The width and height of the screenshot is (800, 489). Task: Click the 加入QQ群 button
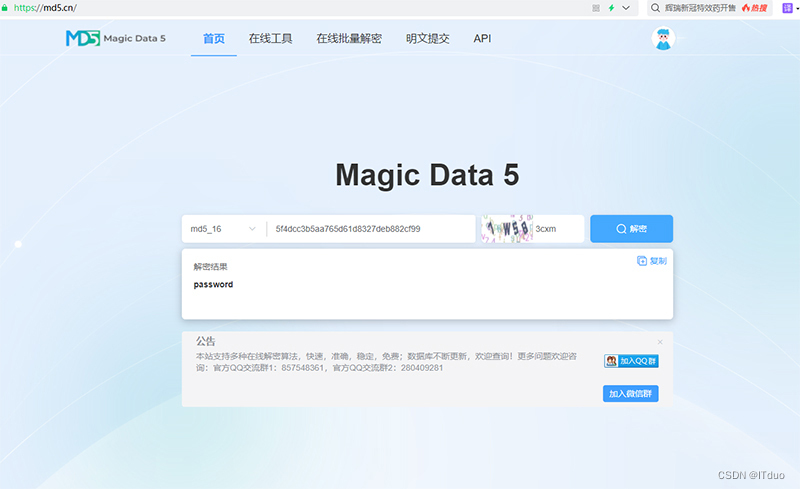[631, 361]
